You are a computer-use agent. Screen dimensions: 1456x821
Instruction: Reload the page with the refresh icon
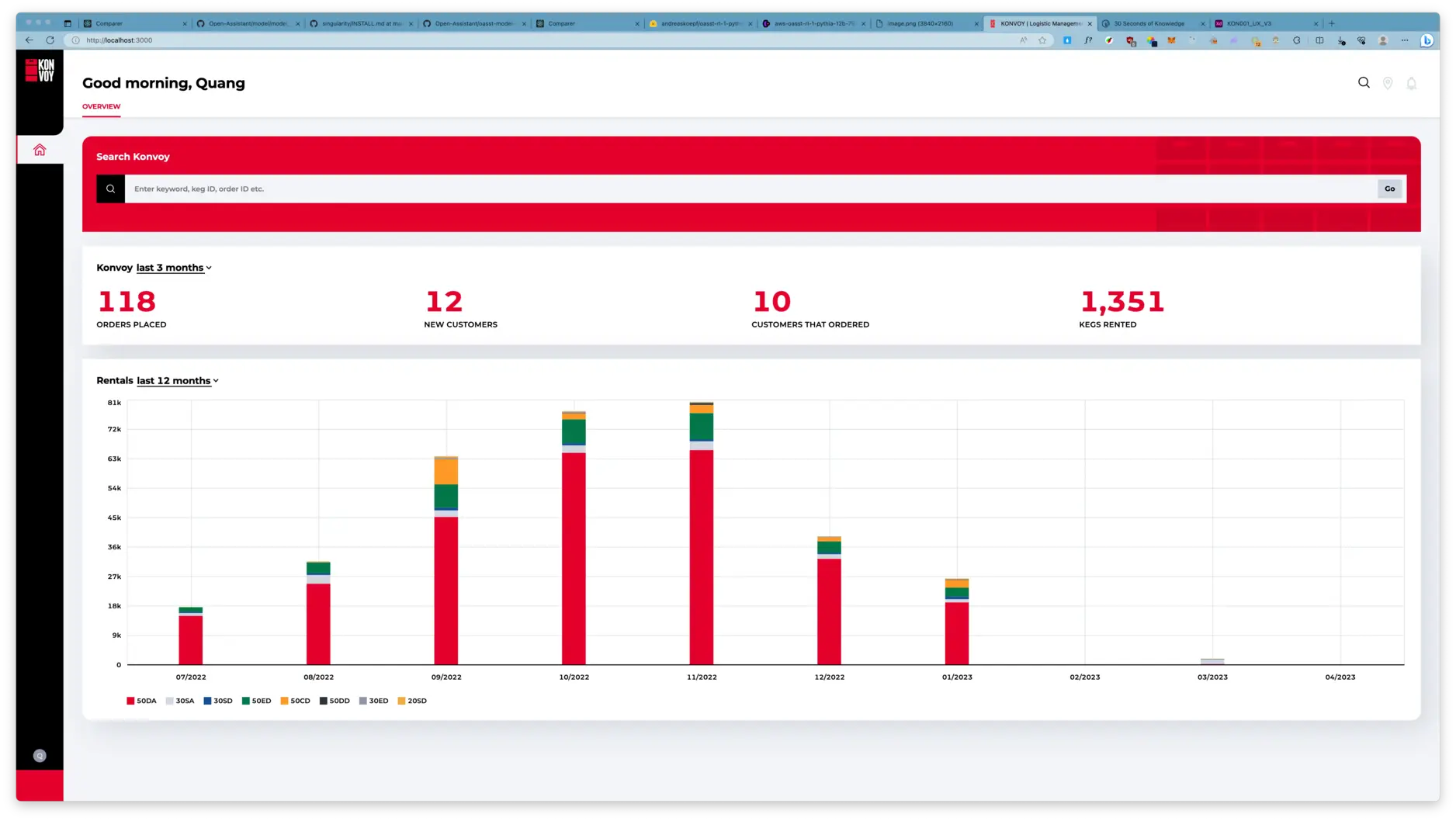(x=50, y=40)
